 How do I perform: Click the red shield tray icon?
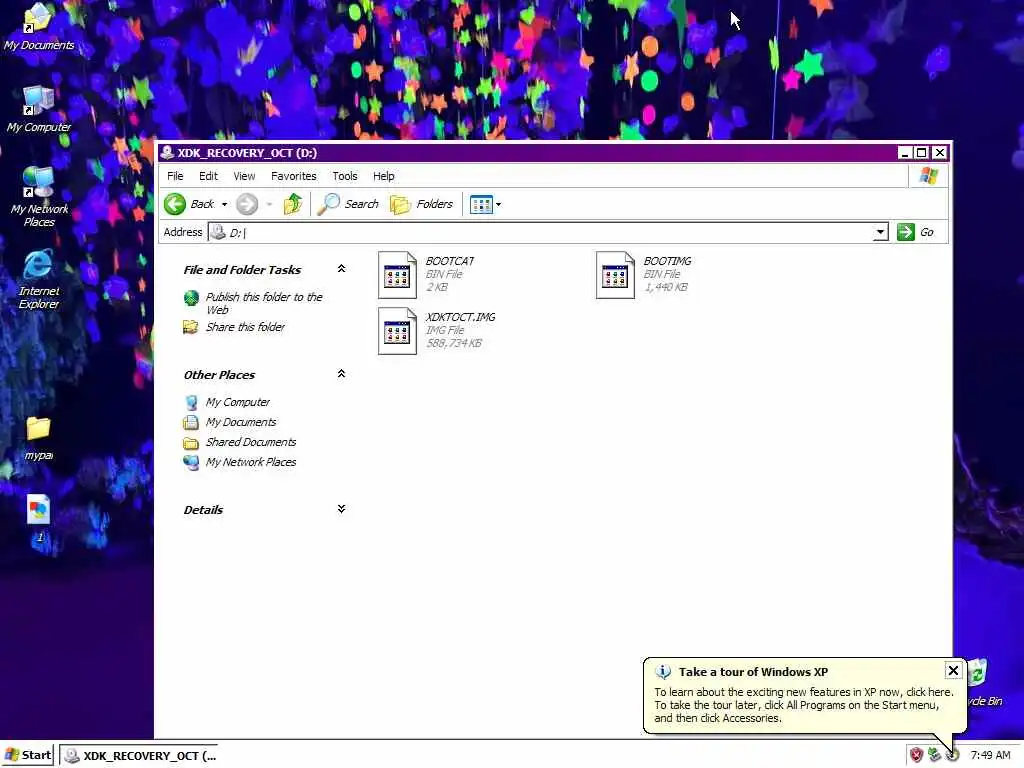click(917, 755)
